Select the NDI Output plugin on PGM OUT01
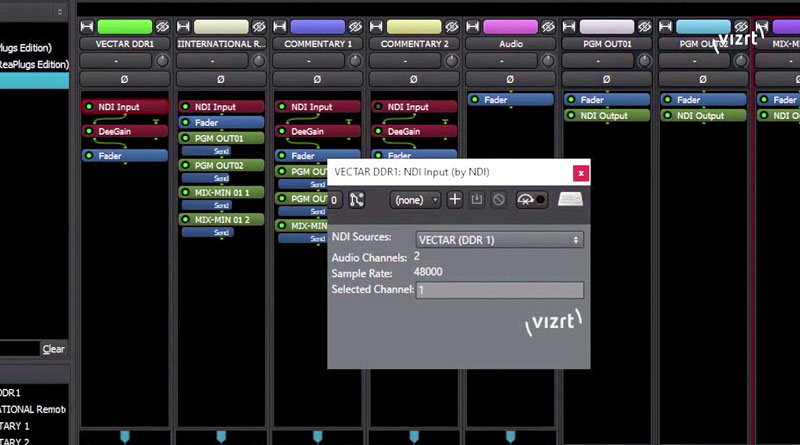 [605, 116]
